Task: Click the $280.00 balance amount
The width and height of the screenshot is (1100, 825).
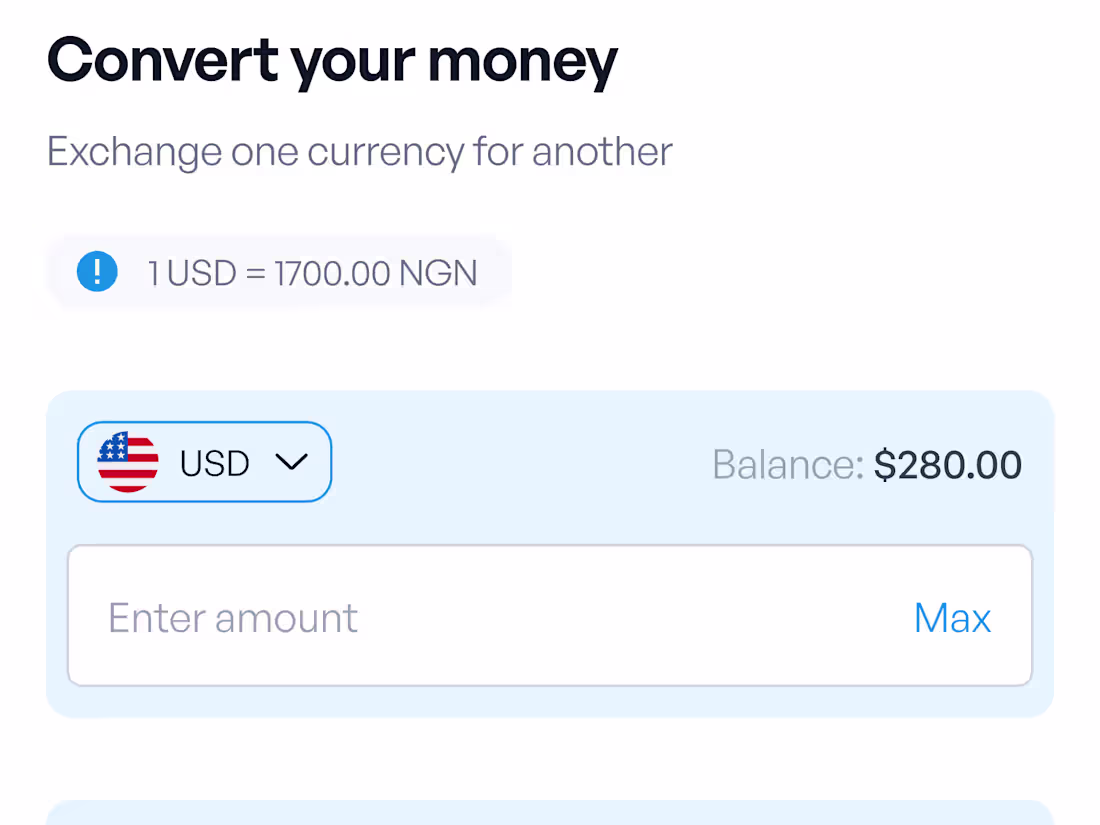Action: (x=947, y=463)
